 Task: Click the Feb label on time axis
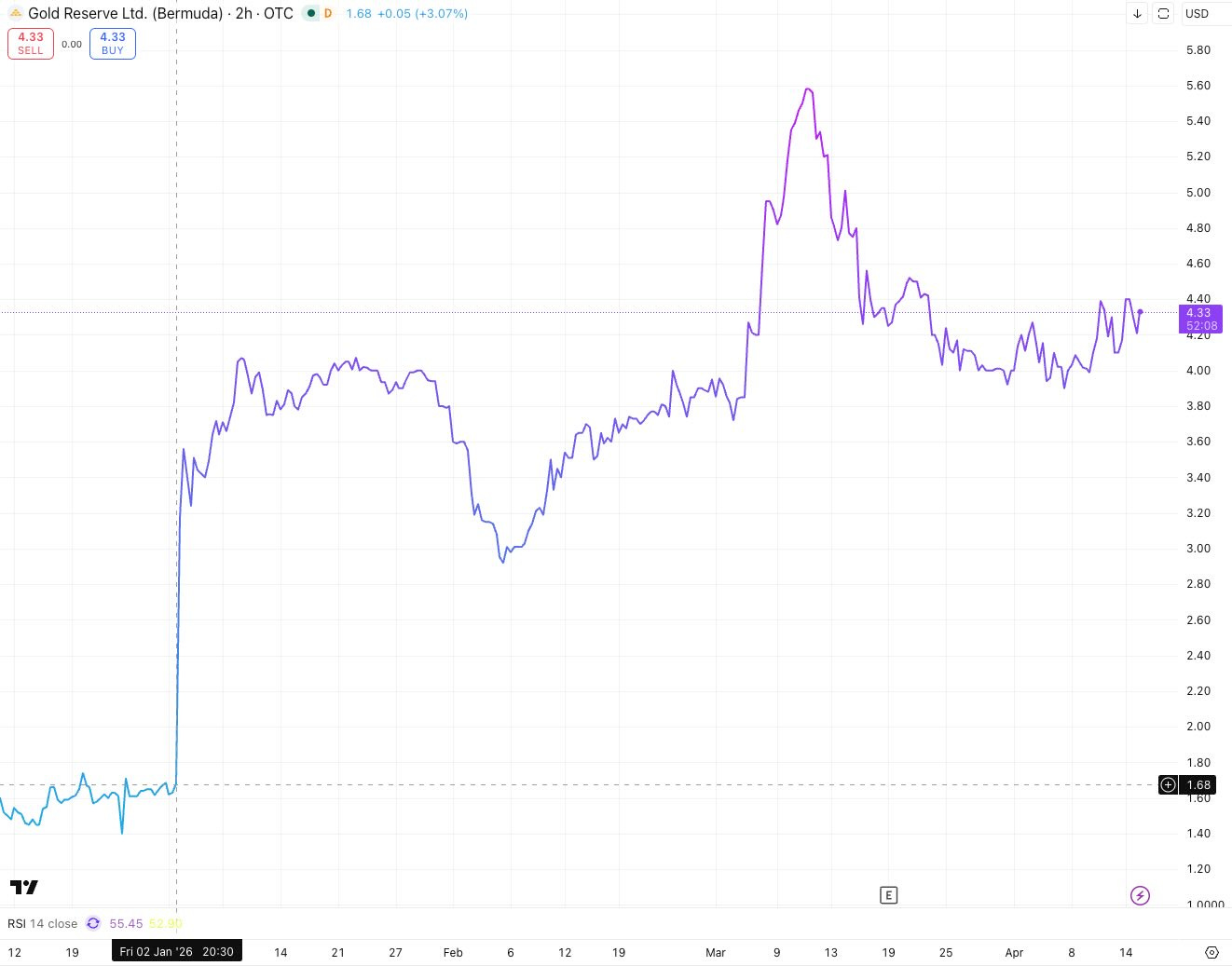coord(453,952)
